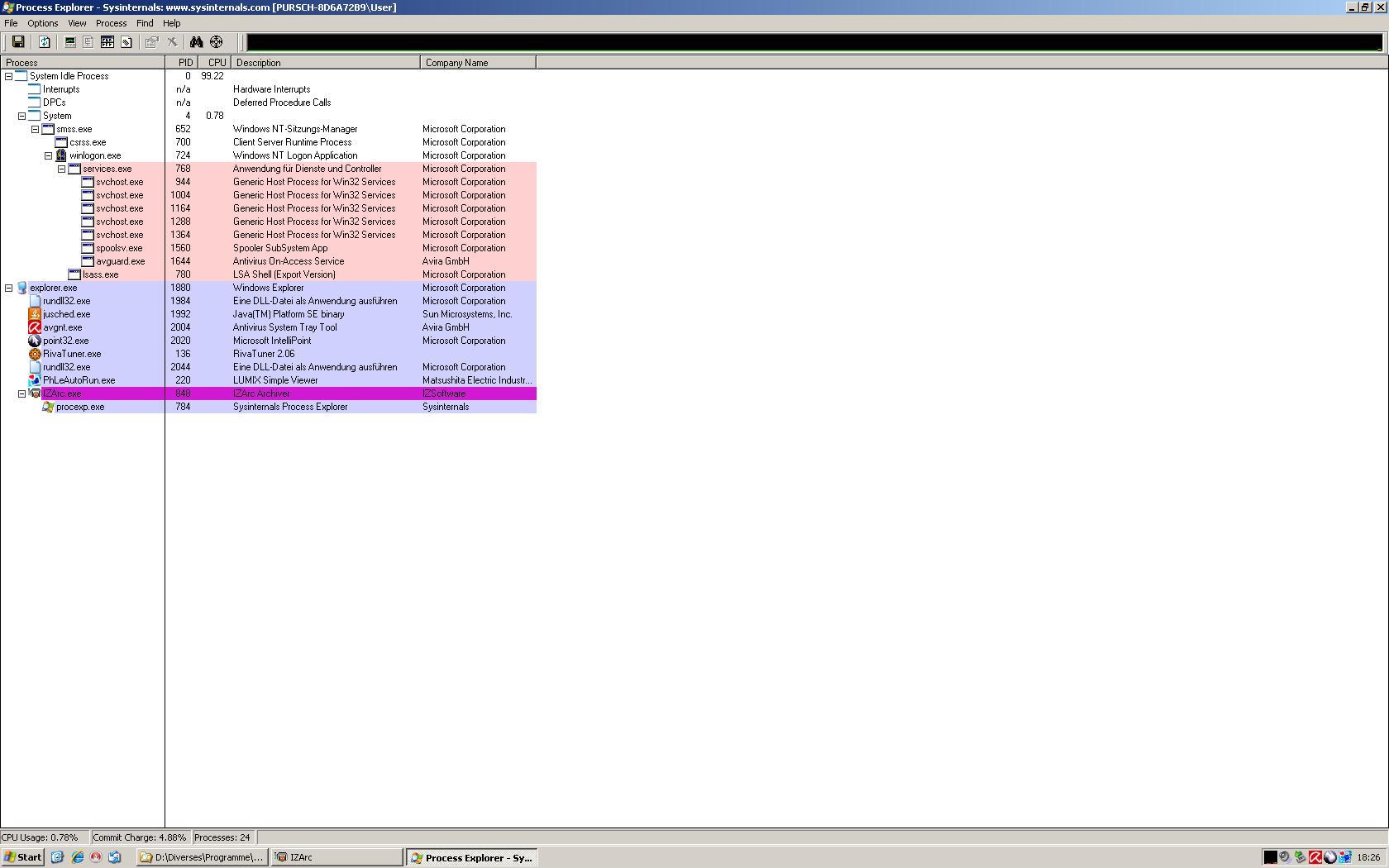Click the Refresh Now toolbar icon

[x=45, y=42]
